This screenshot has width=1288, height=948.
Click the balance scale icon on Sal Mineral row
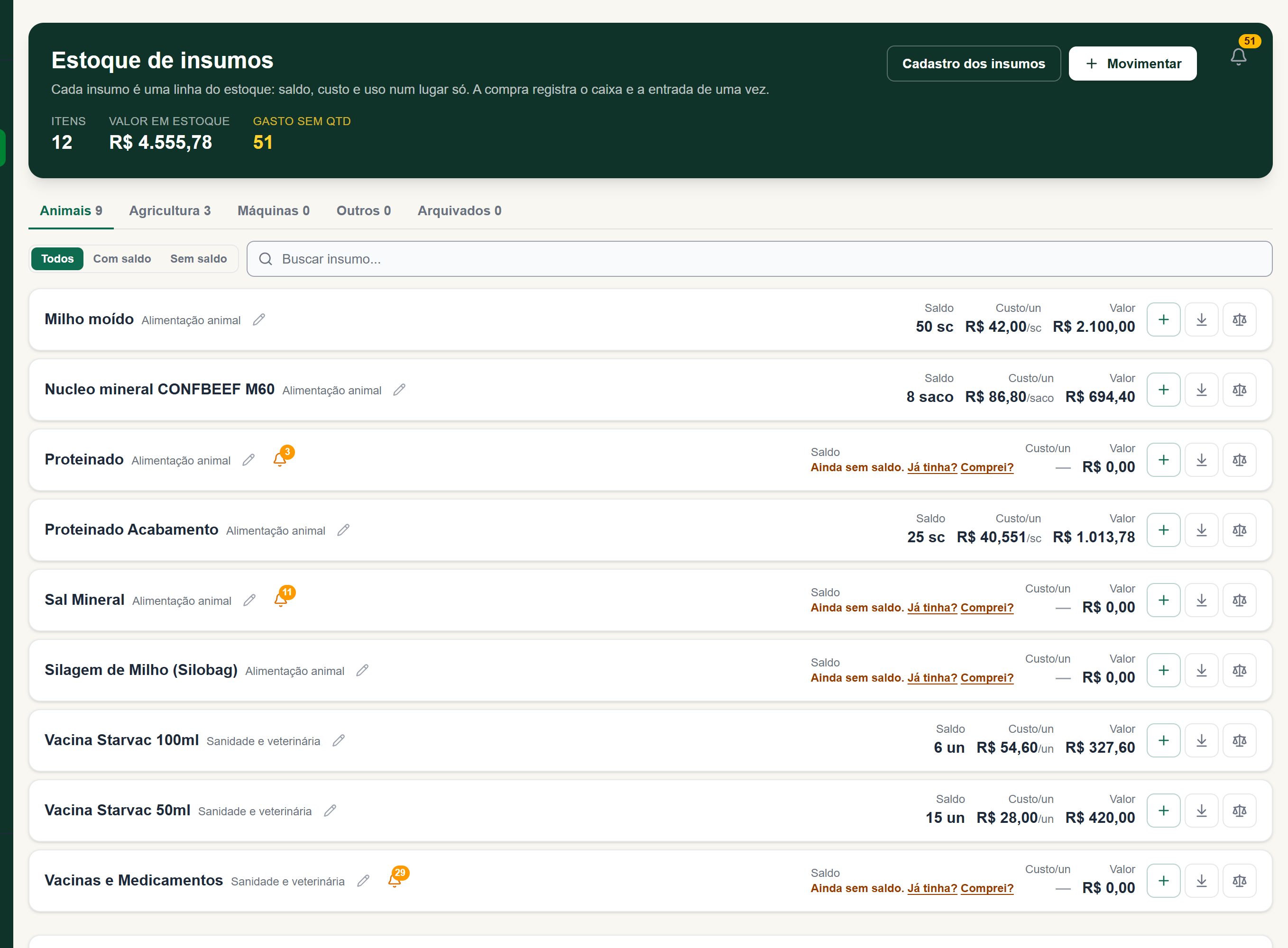pyautogui.click(x=1239, y=600)
